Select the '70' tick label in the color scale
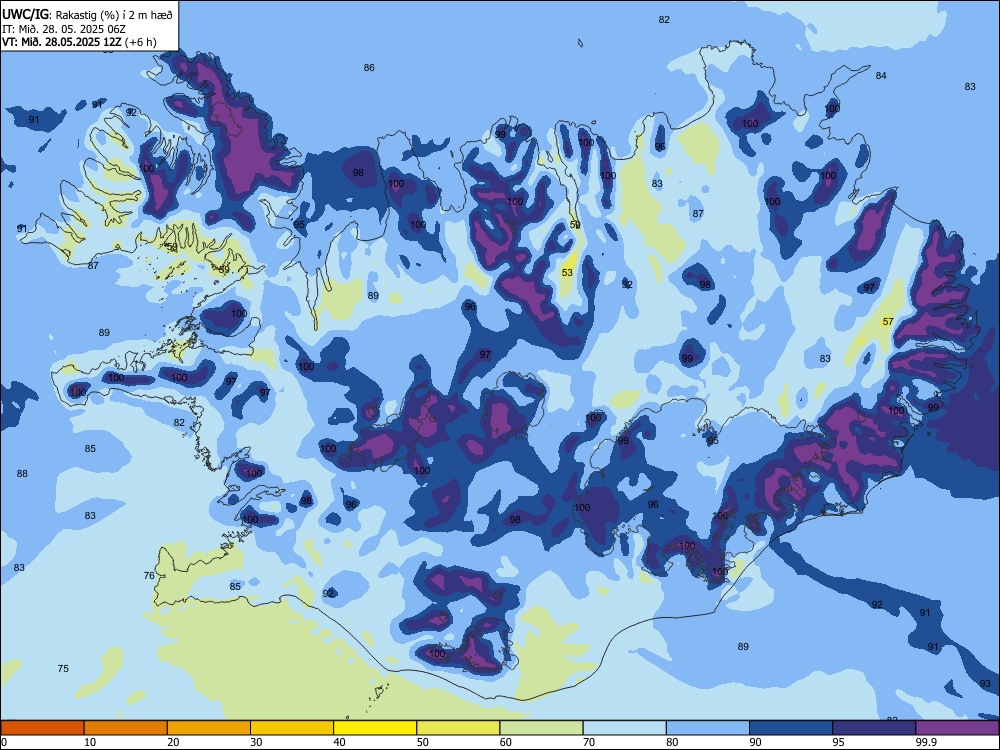The width and height of the screenshot is (1000, 750). [589, 742]
